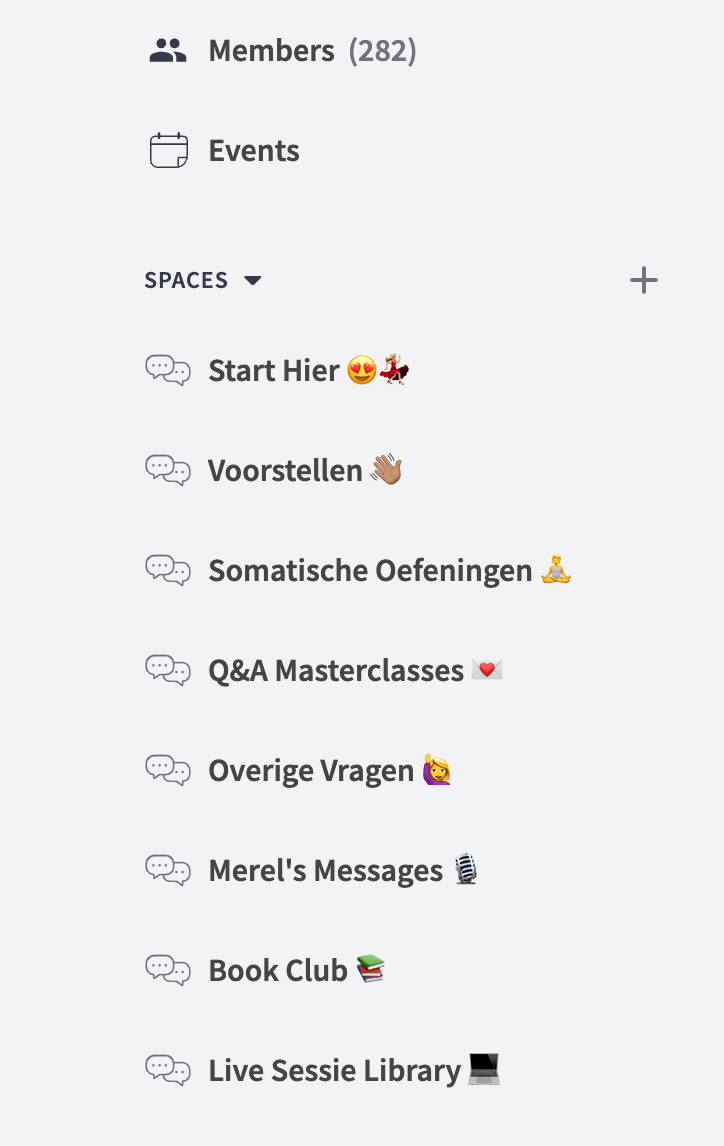Click the member count (282)
724x1146 pixels.
382,51
